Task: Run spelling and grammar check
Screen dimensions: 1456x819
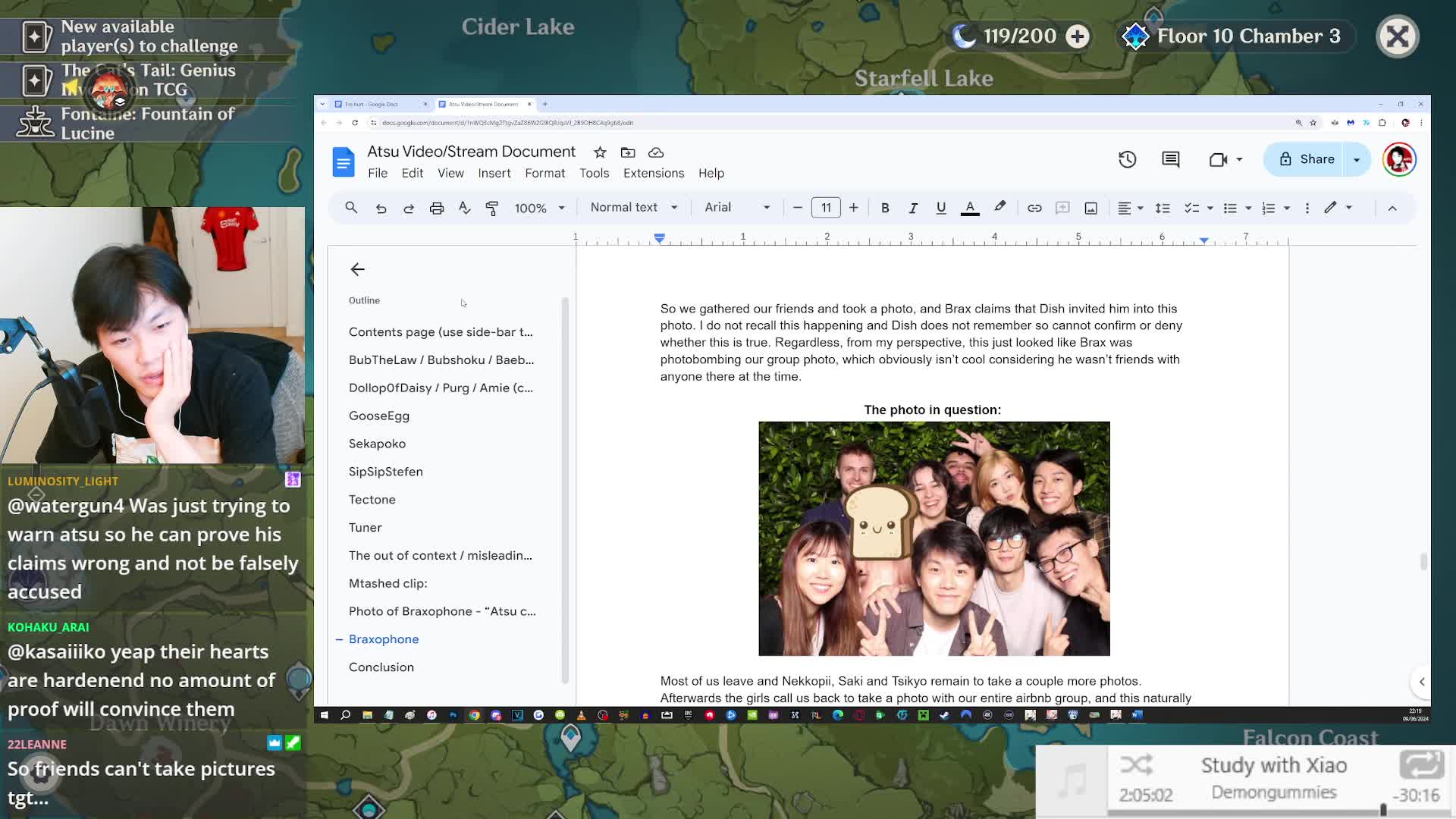Action: pos(465,208)
